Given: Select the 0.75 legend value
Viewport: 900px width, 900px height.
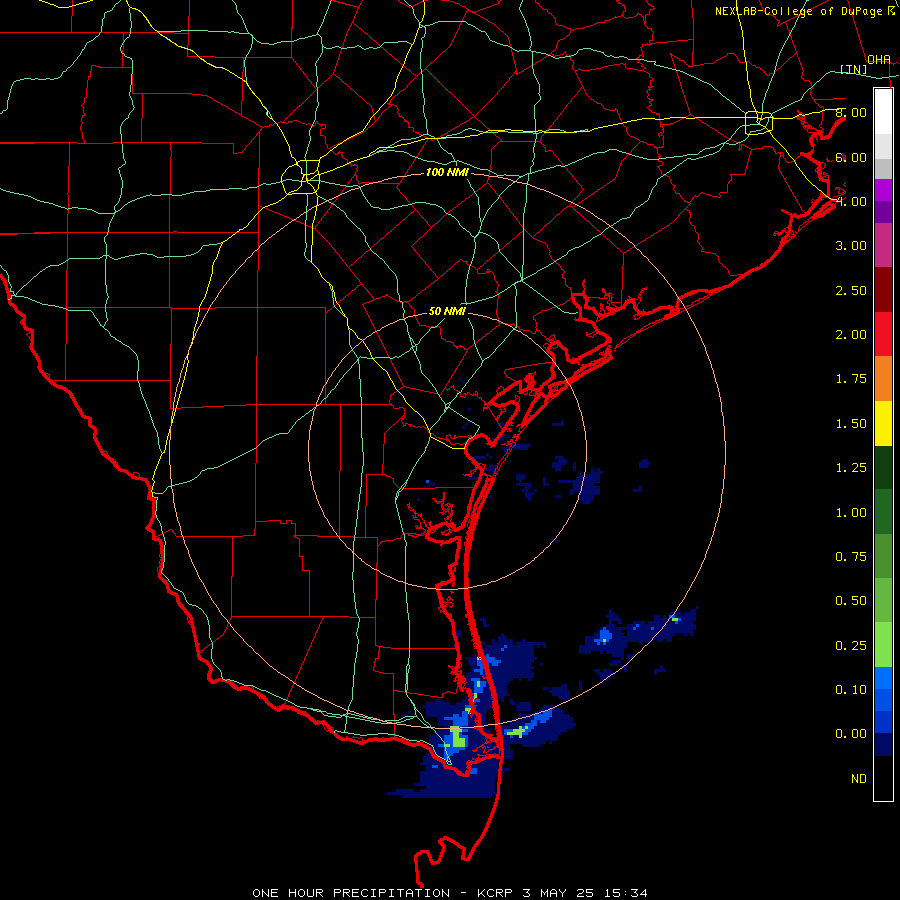Looking at the screenshot, I should point(851,557).
